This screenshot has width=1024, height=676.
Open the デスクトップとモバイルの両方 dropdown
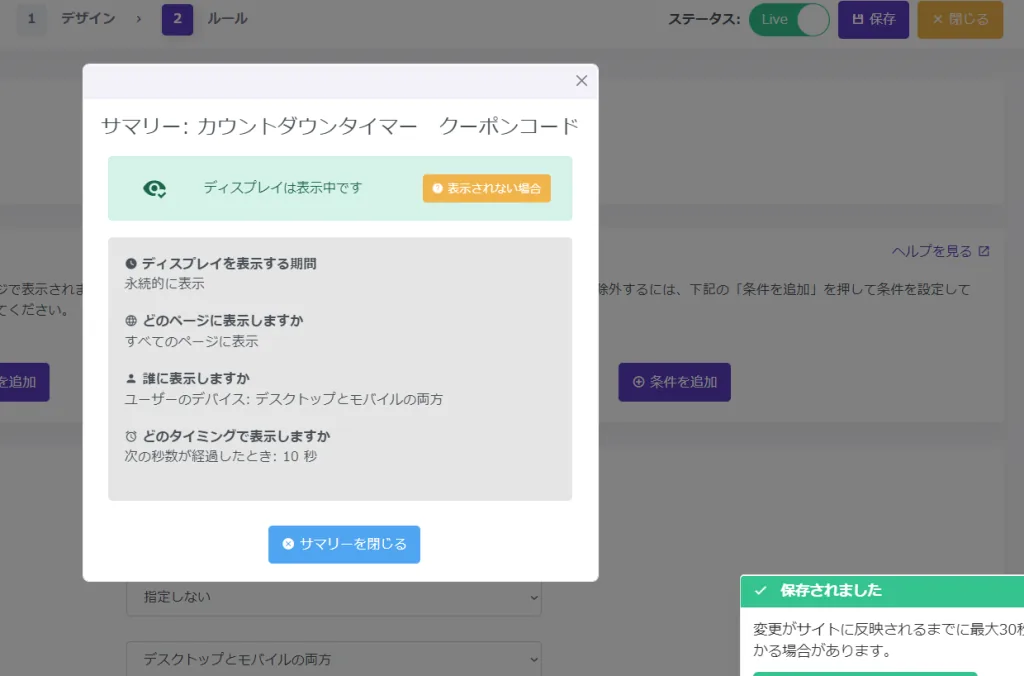pyautogui.click(x=334, y=659)
